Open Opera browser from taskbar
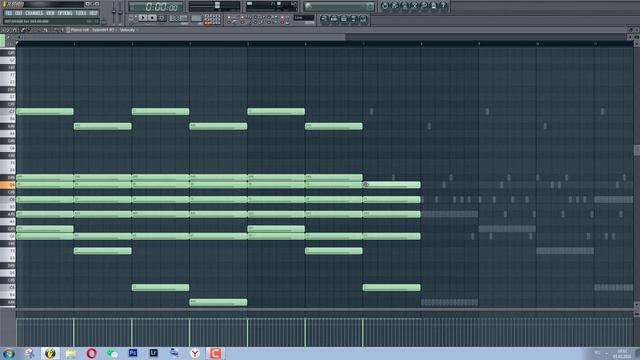Image resolution: width=640 pixels, height=360 pixels. point(91,353)
